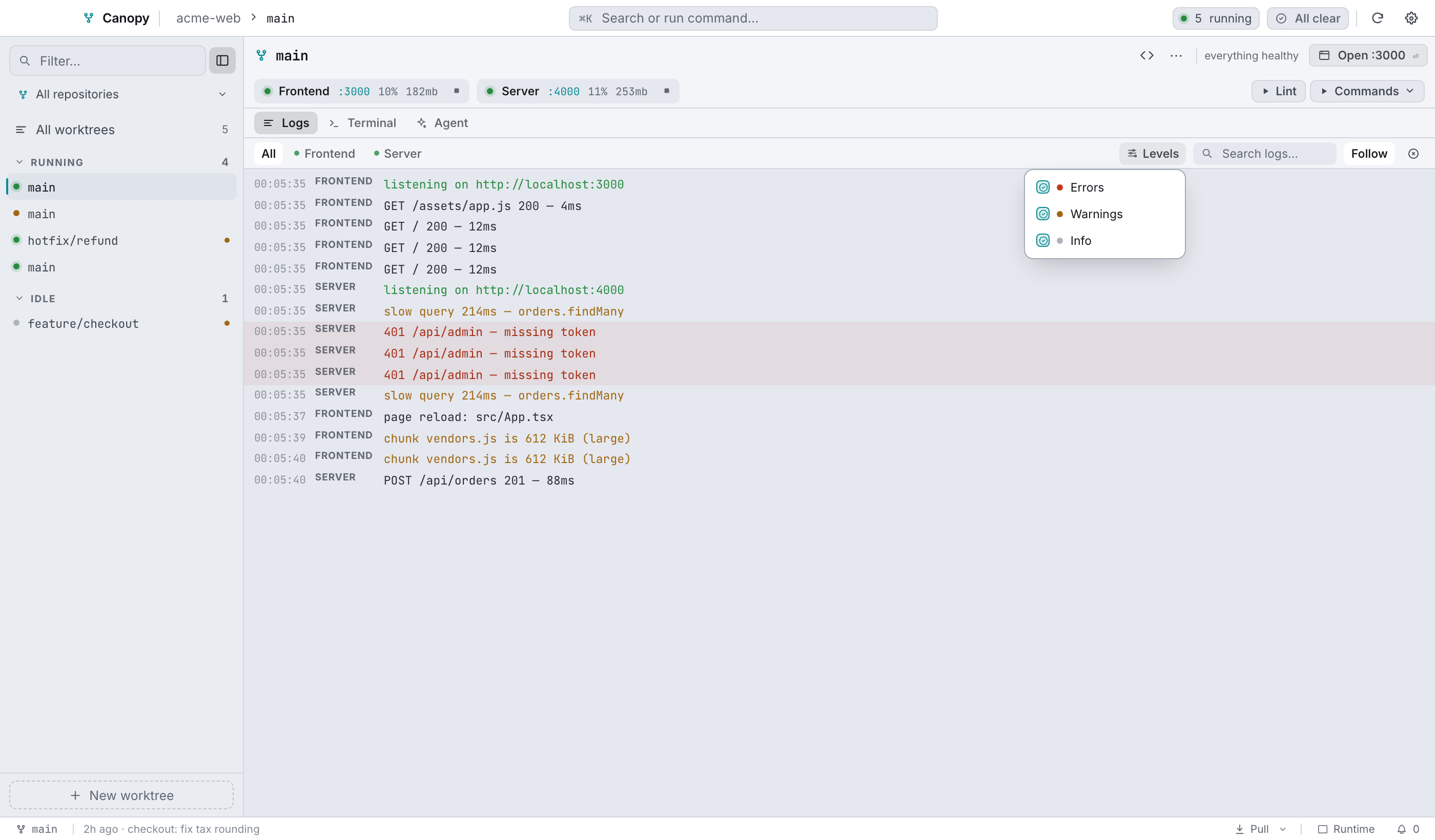1435x840 pixels.
Task: Open the Pull options chevron
Action: pyautogui.click(x=1283, y=829)
